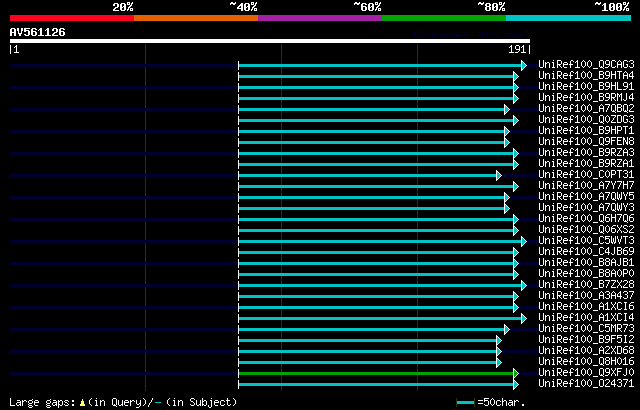Click the alignment bar of UniRef100_O24371
Screen dimensions: 640x410
click(x=376, y=384)
